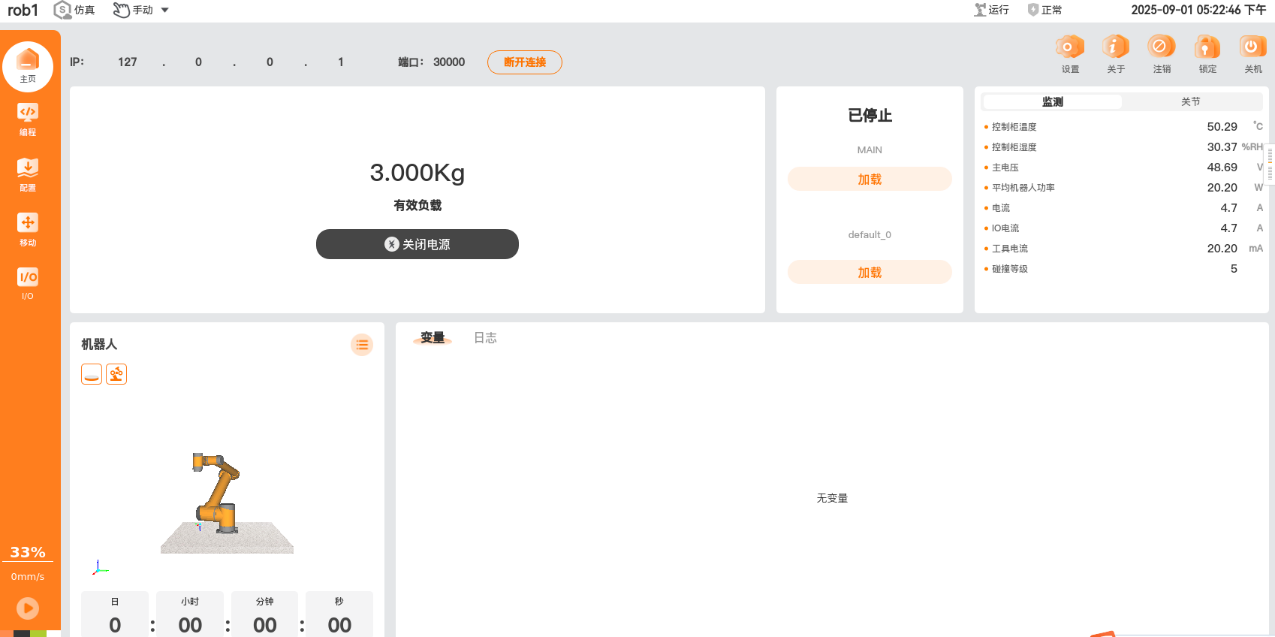Screen dimensions: 1275x637
Task: Click the 无变量 empty variables message
Action: click(832, 498)
